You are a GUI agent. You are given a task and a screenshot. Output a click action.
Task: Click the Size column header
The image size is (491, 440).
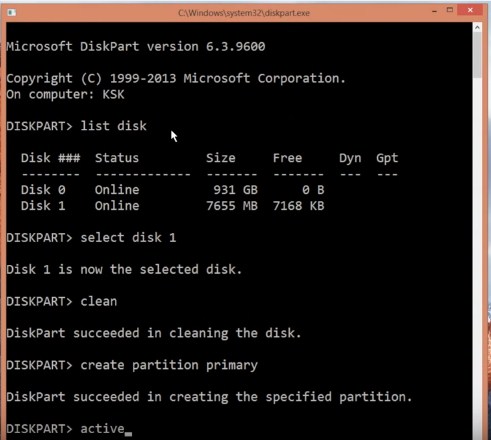pos(221,158)
